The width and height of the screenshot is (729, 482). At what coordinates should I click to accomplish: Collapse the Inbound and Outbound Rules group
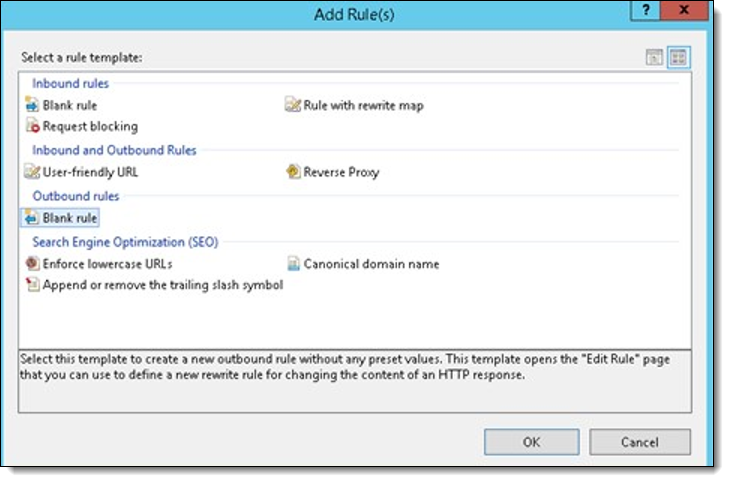pyautogui.click(x=114, y=150)
